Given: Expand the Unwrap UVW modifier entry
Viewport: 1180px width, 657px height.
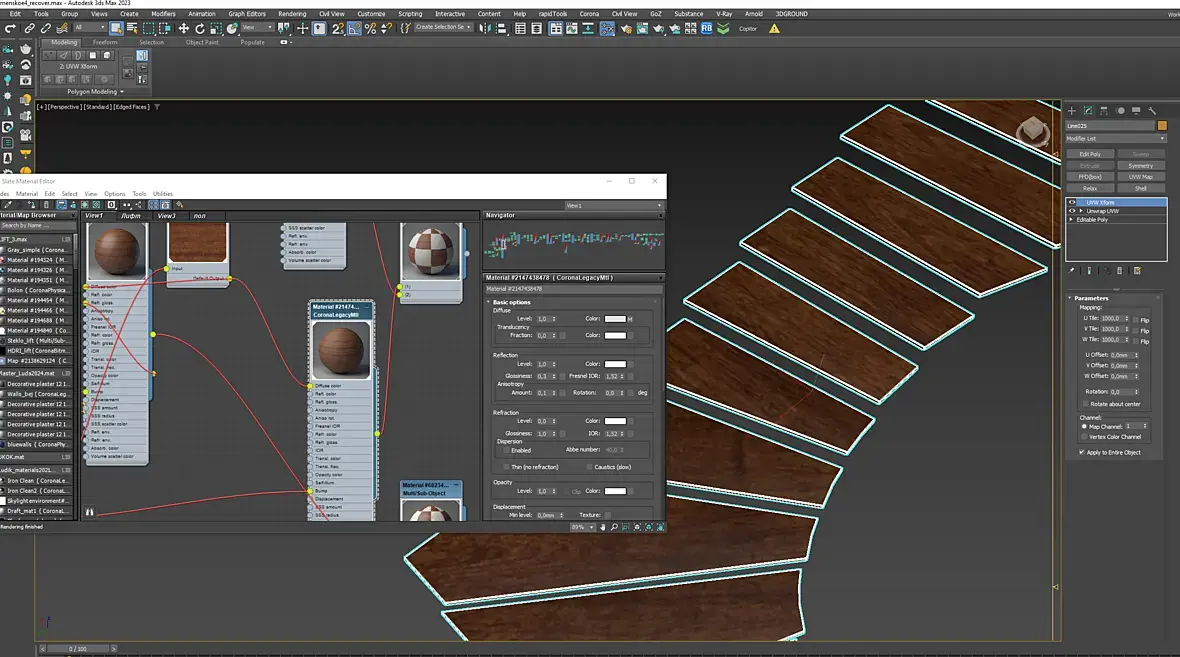Looking at the screenshot, I should click(x=1080, y=211).
